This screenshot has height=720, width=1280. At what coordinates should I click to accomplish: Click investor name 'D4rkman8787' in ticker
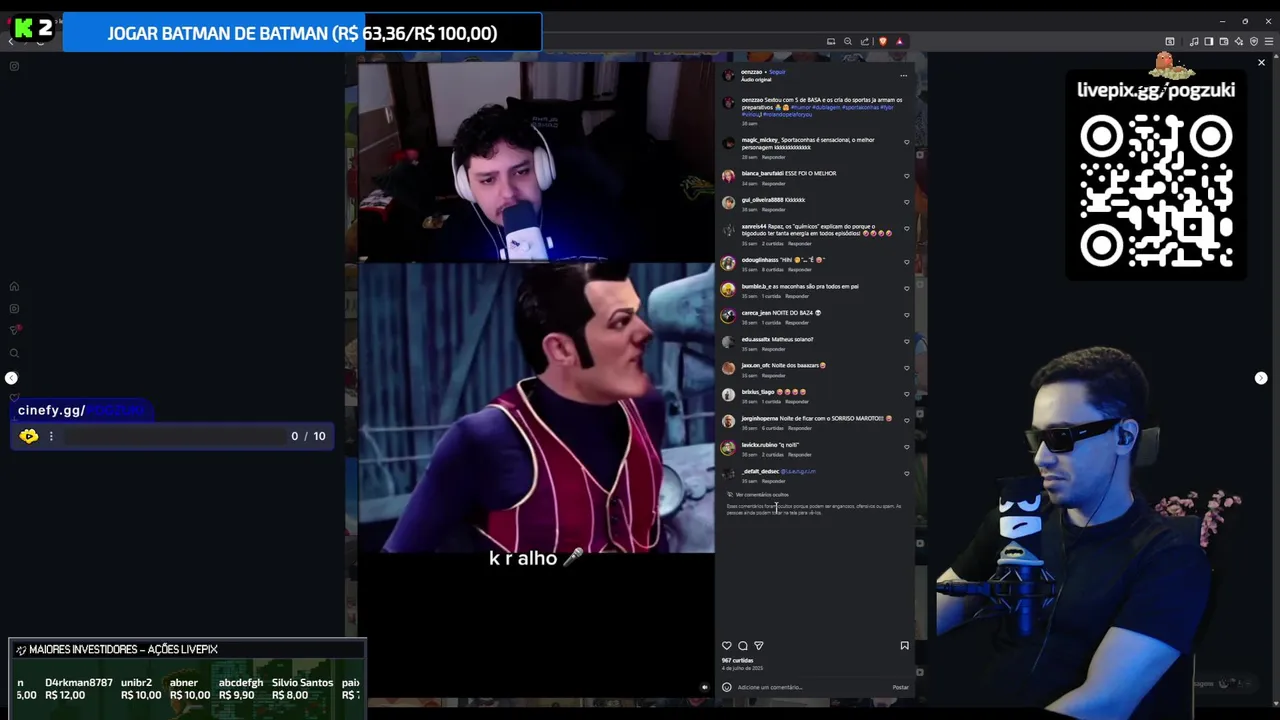(x=78, y=683)
